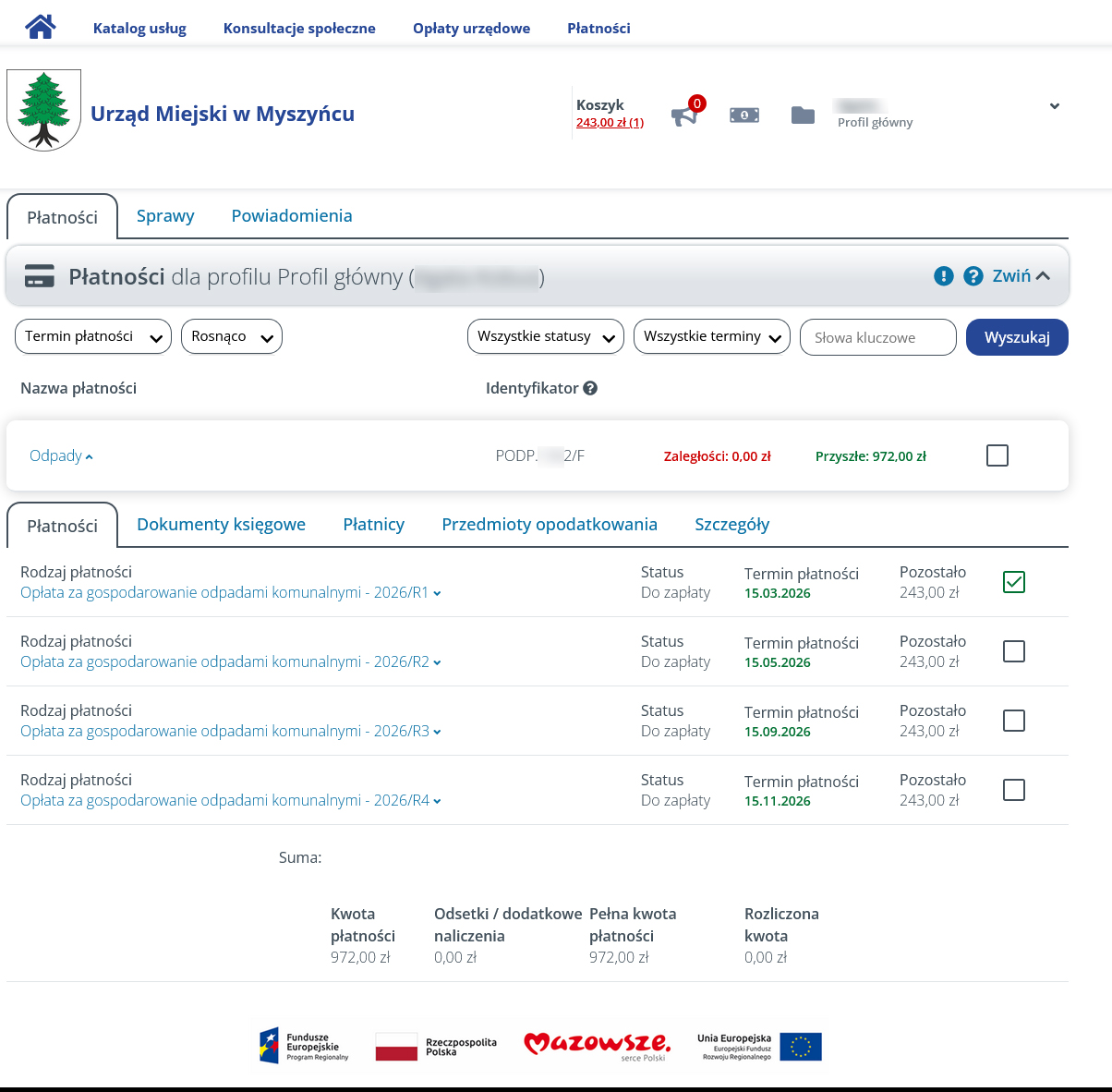Tick the Odpady row checkbox
Viewport: 1112px width, 1092px height.
[x=997, y=455]
